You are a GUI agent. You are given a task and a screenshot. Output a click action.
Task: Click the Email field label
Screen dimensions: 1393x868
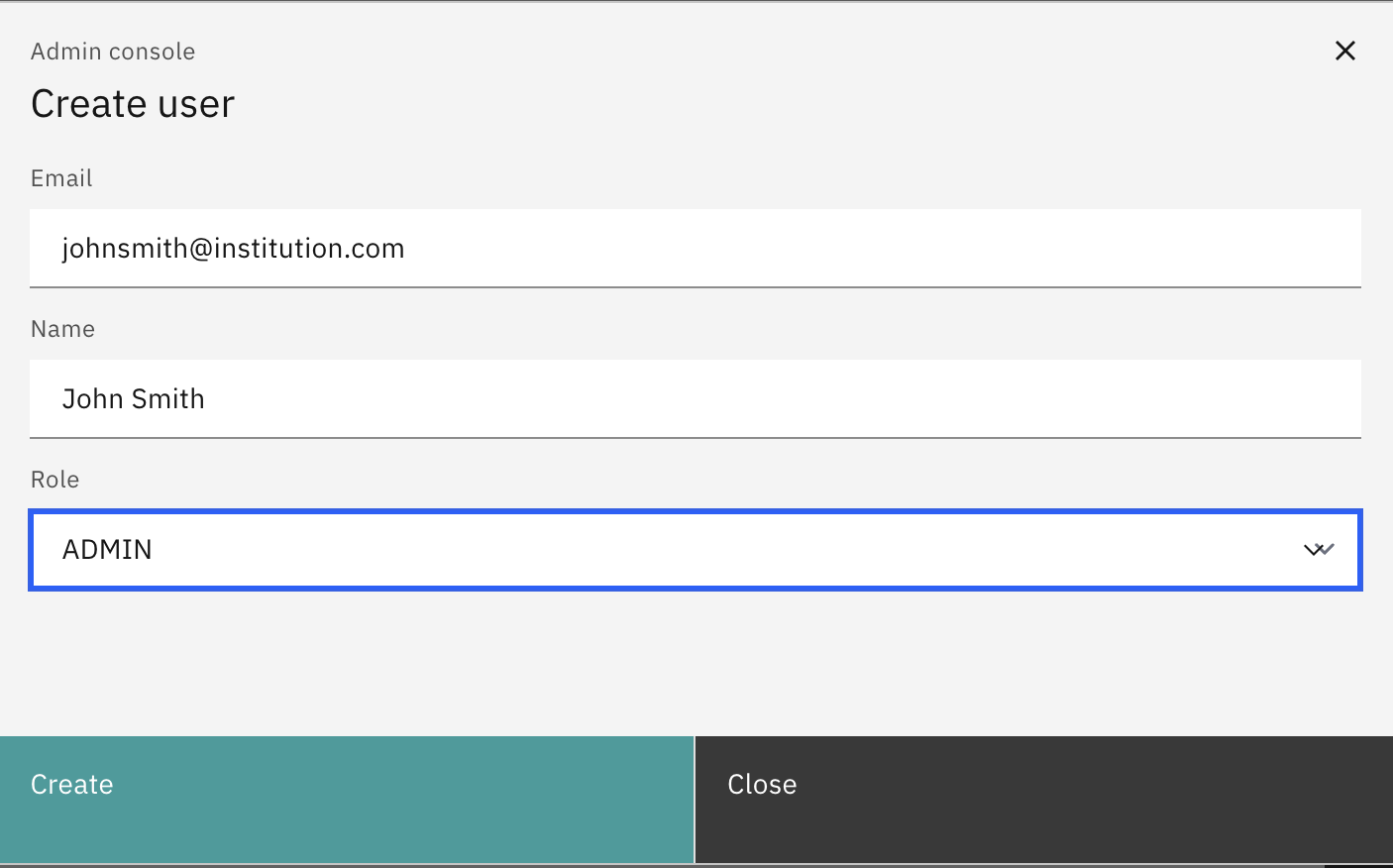click(60, 178)
